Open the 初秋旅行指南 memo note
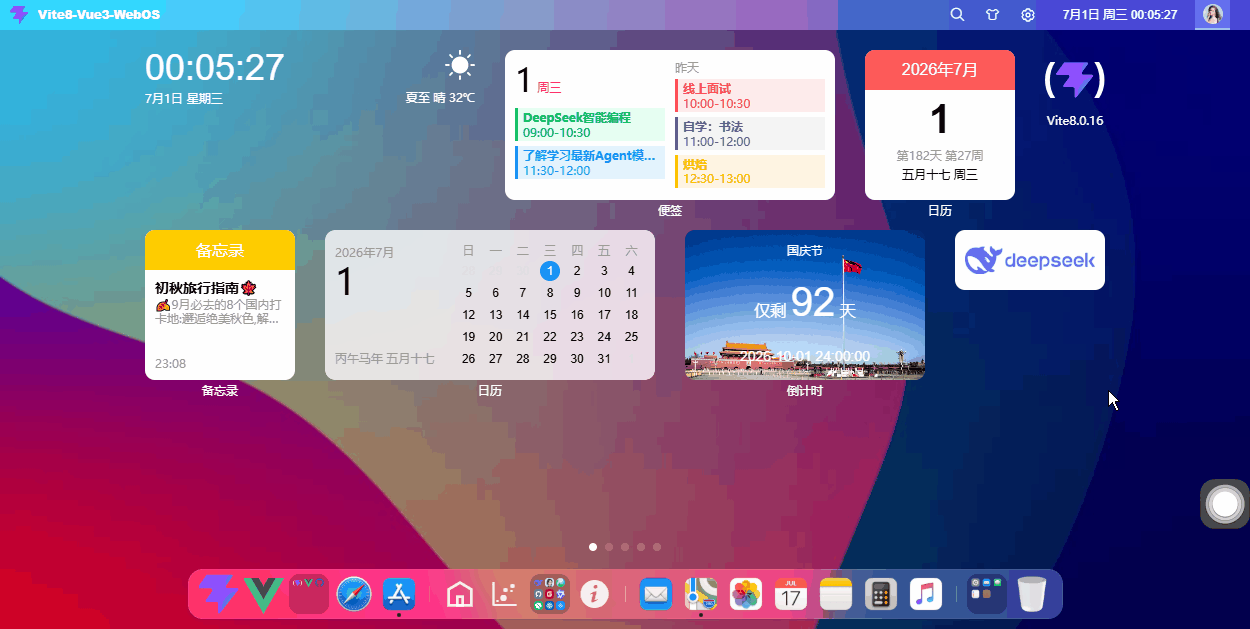Screen dimensions: 1250x629 pyautogui.click(x=220, y=303)
